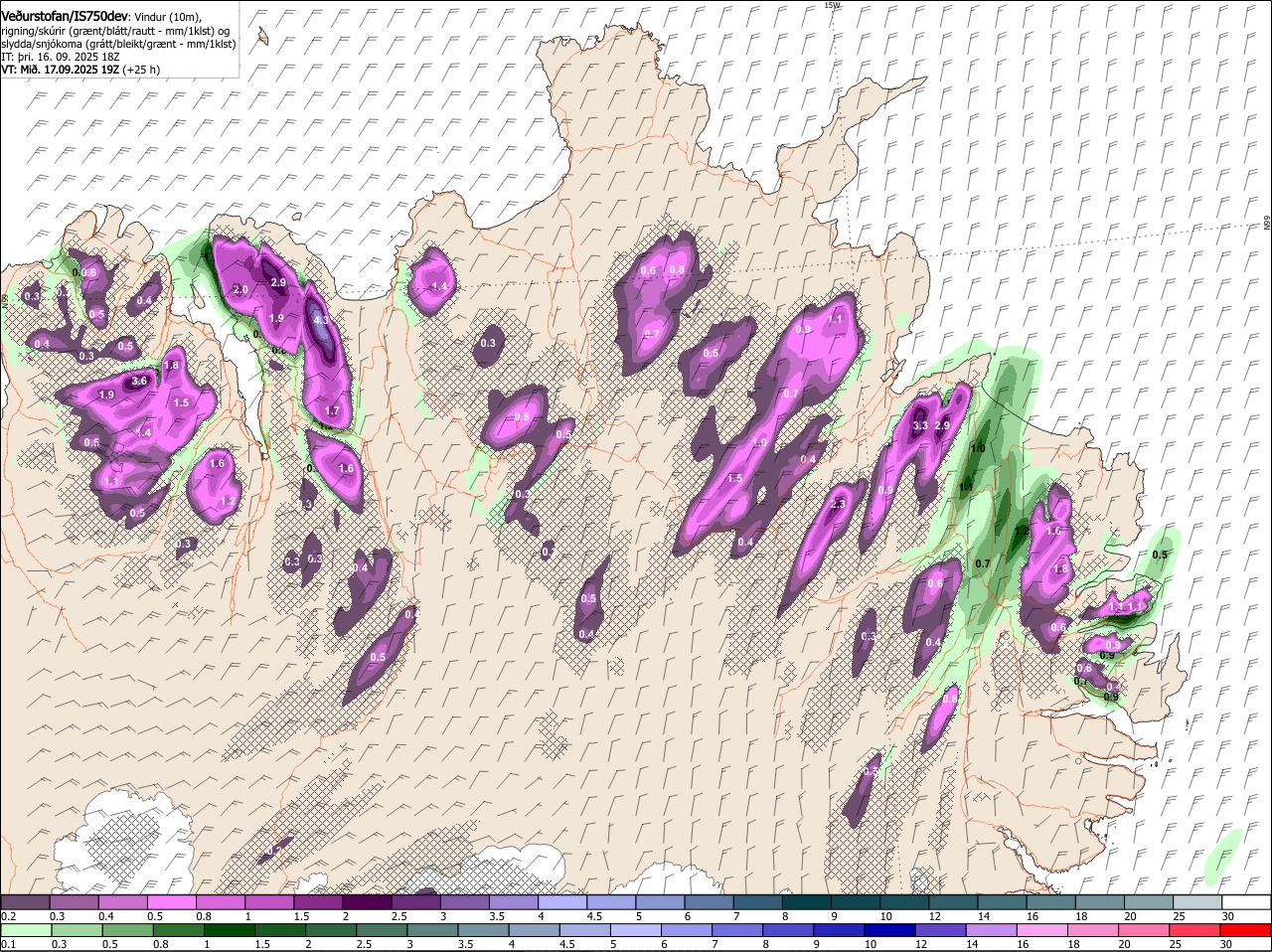Screen dimensions: 1272x952
Task: Click the "1.0" value in the green rain band
Action: tap(978, 448)
